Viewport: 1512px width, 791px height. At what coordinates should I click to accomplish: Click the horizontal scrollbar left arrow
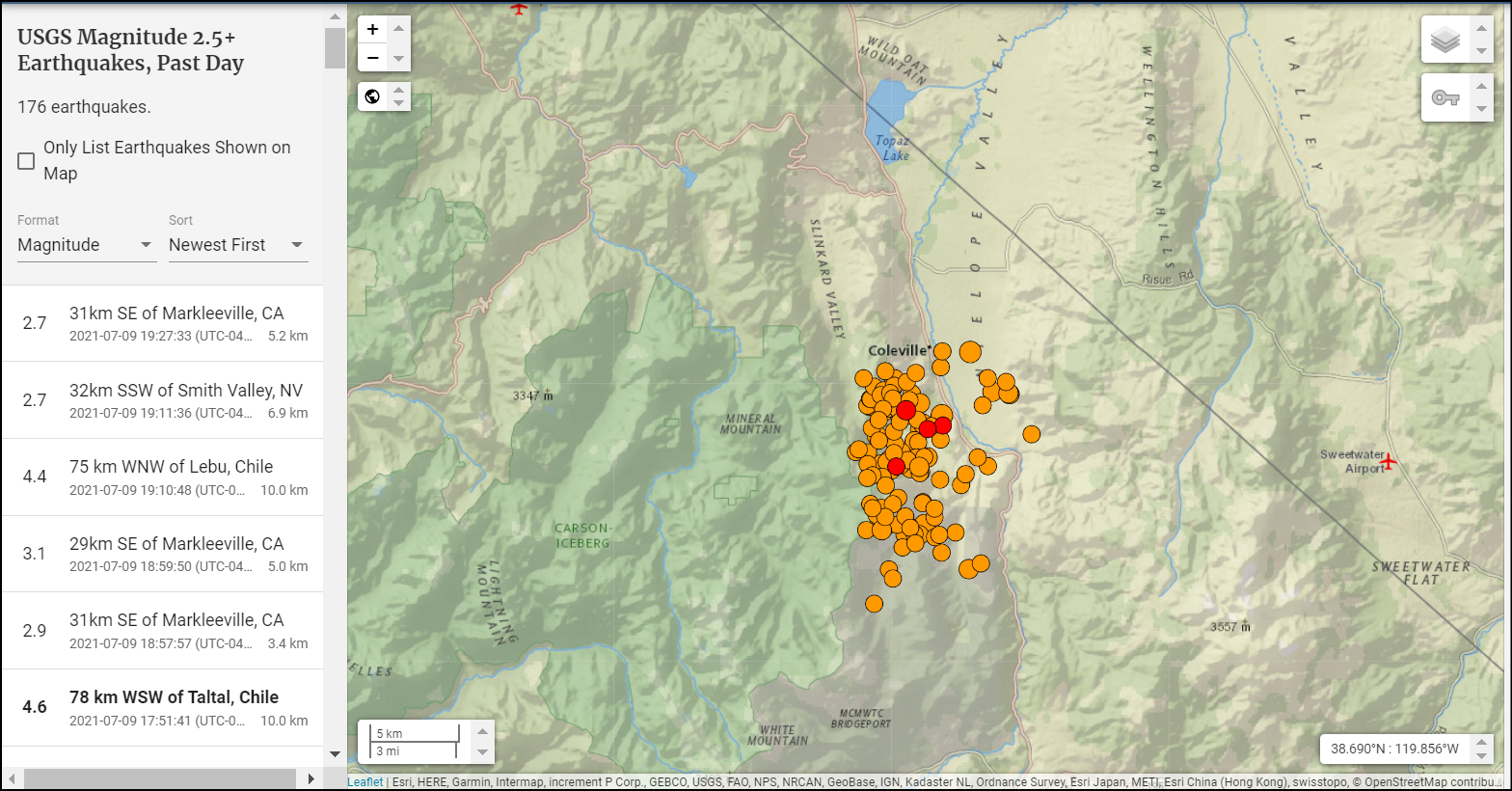12,778
